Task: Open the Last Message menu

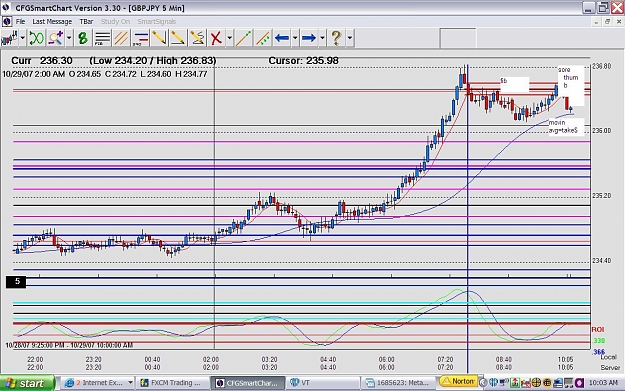Action: click(52, 22)
